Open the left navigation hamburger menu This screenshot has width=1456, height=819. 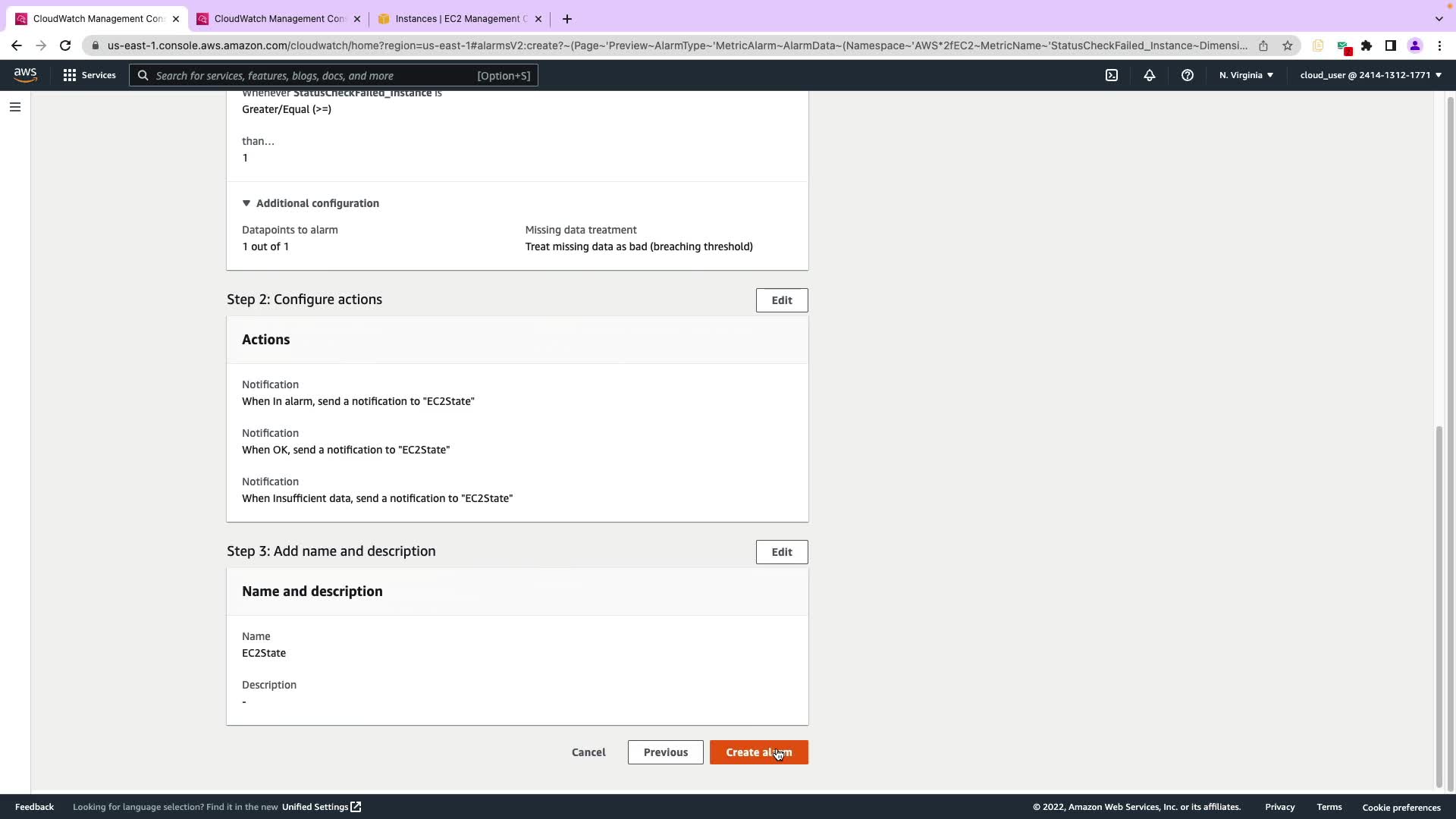(14, 107)
